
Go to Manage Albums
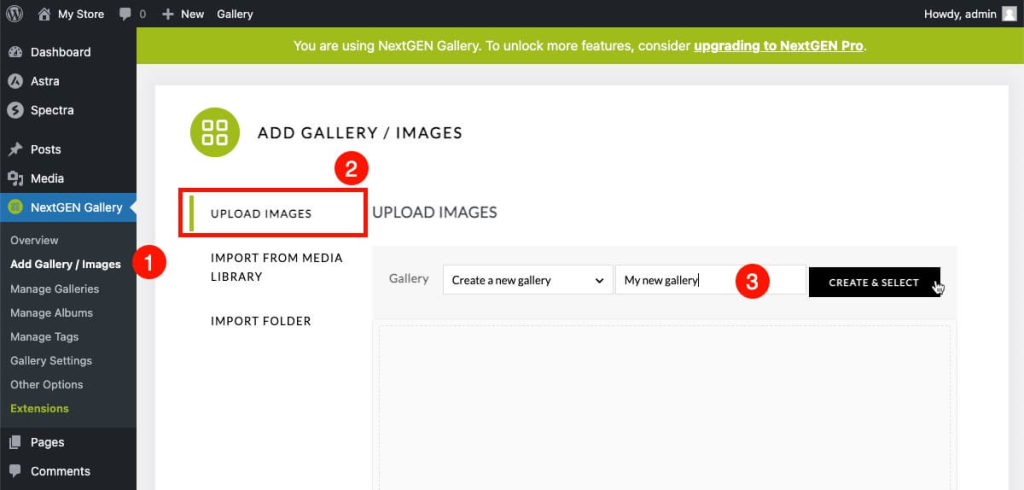pyautogui.click(x=52, y=313)
